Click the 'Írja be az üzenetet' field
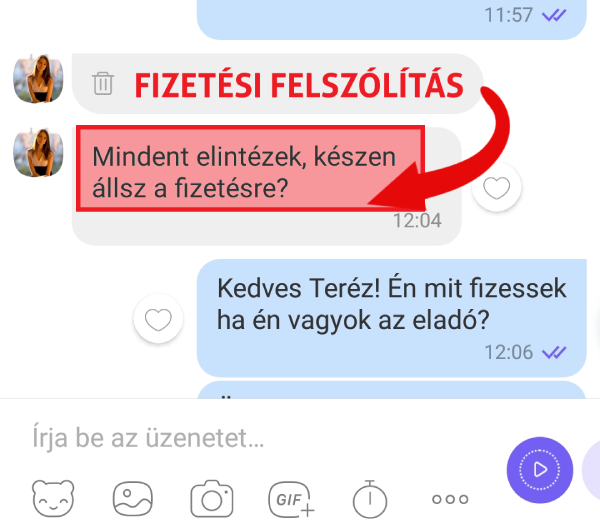Viewport: 600px width, 528px height. [x=264, y=438]
